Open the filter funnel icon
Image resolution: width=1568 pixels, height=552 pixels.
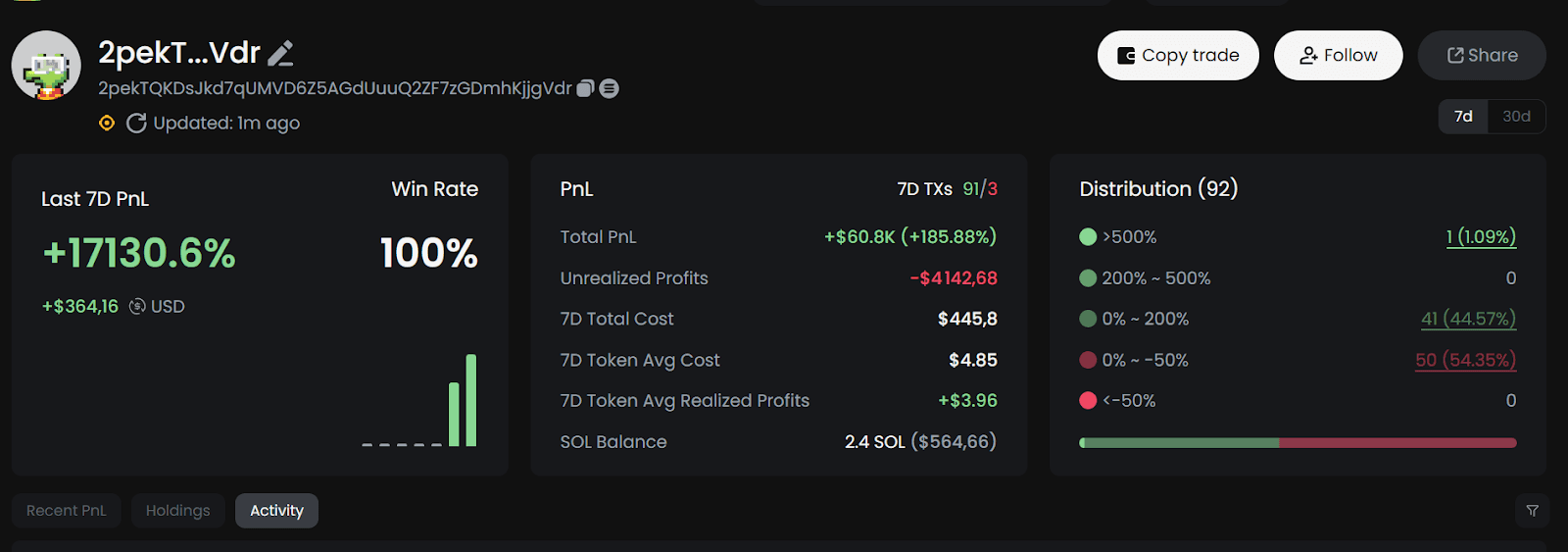1532,511
